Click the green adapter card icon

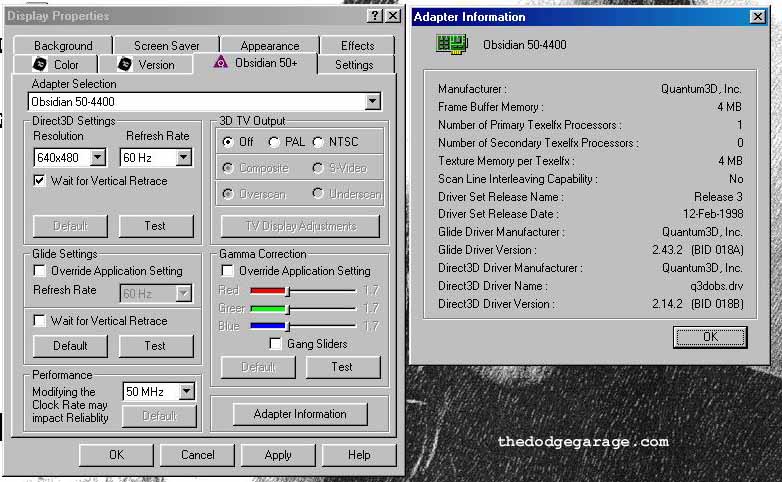[452, 44]
